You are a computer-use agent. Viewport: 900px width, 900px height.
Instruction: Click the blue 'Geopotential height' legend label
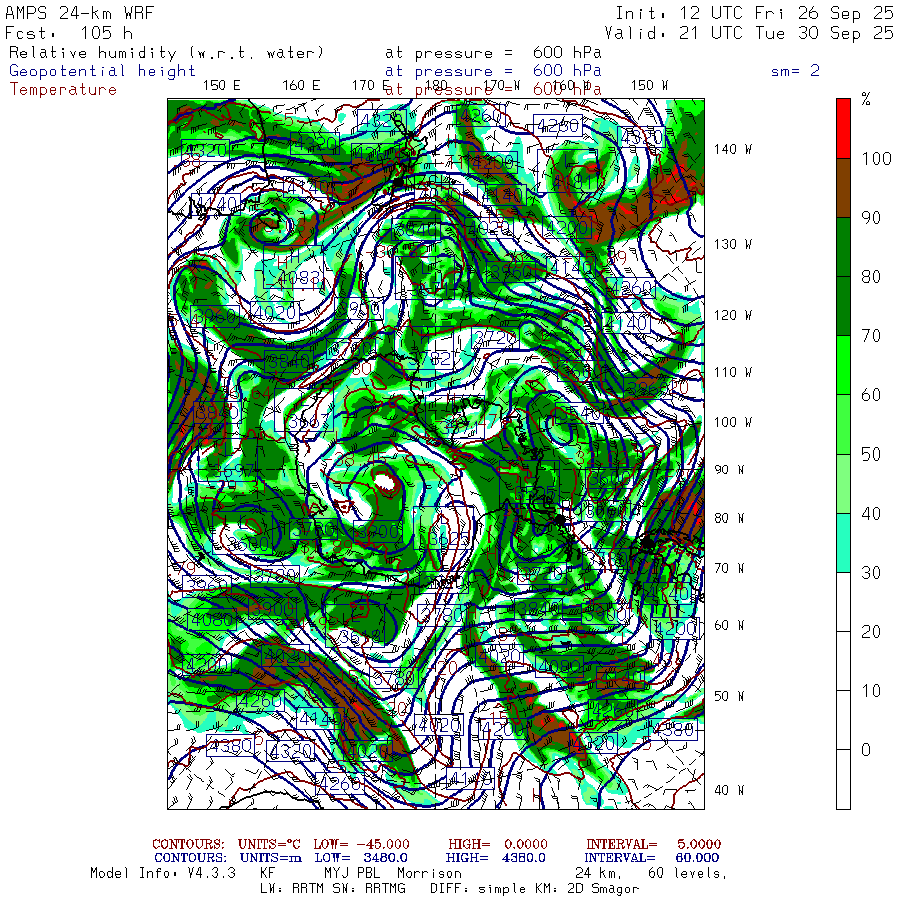(103, 71)
